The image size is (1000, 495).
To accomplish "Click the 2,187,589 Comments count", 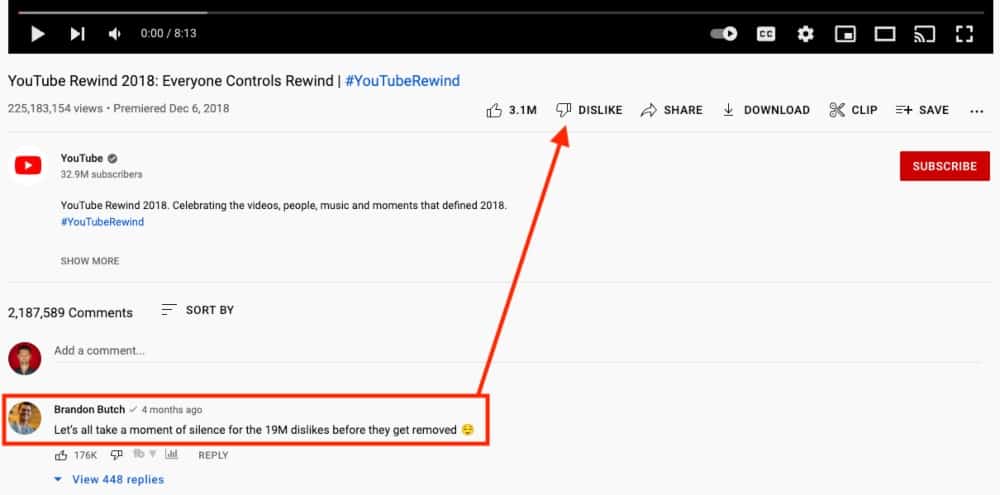I will click(x=70, y=313).
